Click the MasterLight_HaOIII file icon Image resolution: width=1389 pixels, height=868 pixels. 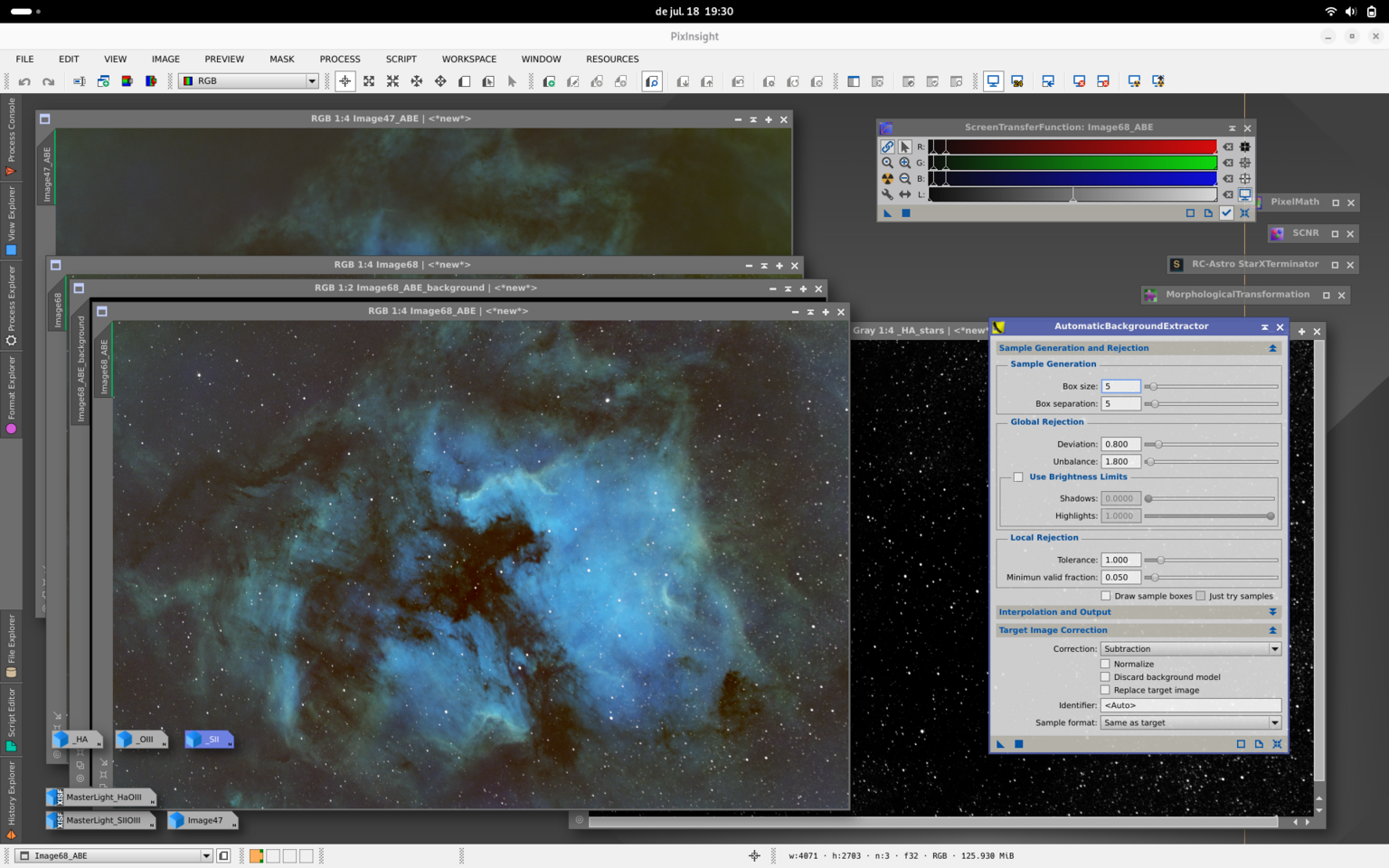101,797
